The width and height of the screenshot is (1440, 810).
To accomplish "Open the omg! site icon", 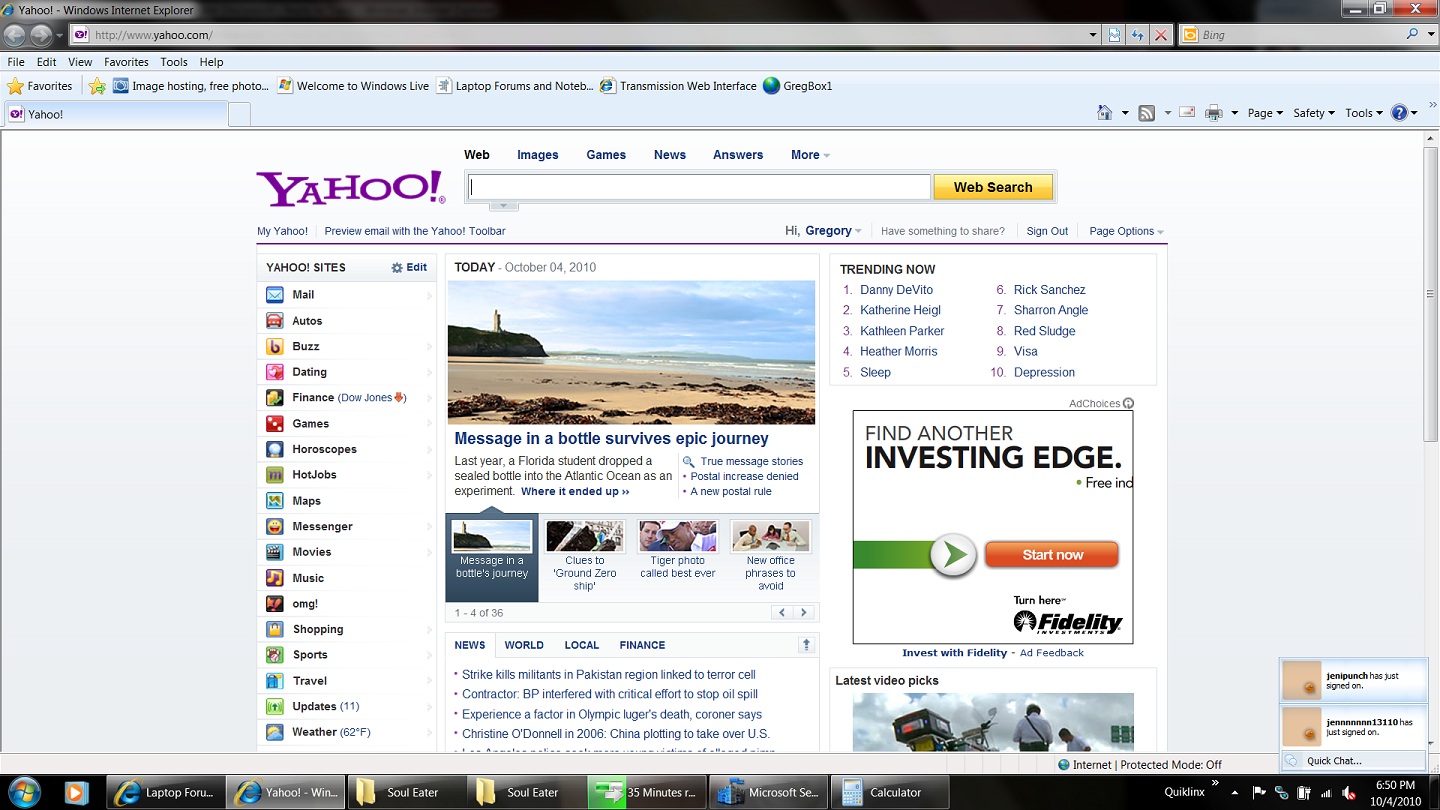I will [274, 604].
